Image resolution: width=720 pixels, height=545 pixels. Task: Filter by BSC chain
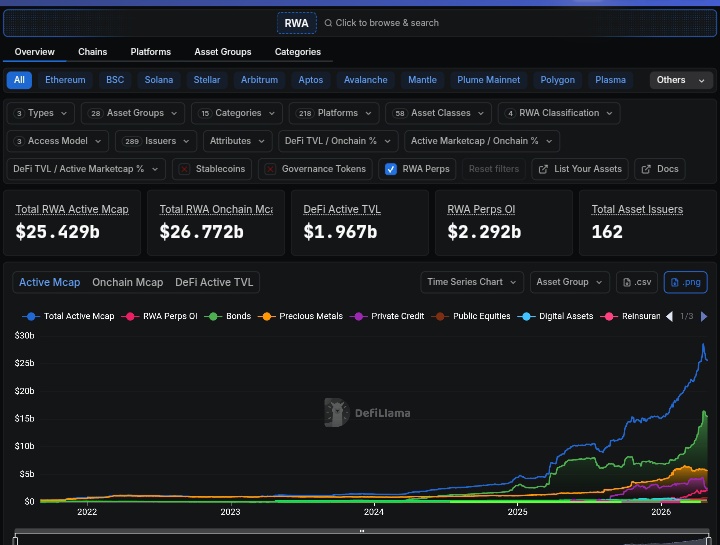point(115,80)
